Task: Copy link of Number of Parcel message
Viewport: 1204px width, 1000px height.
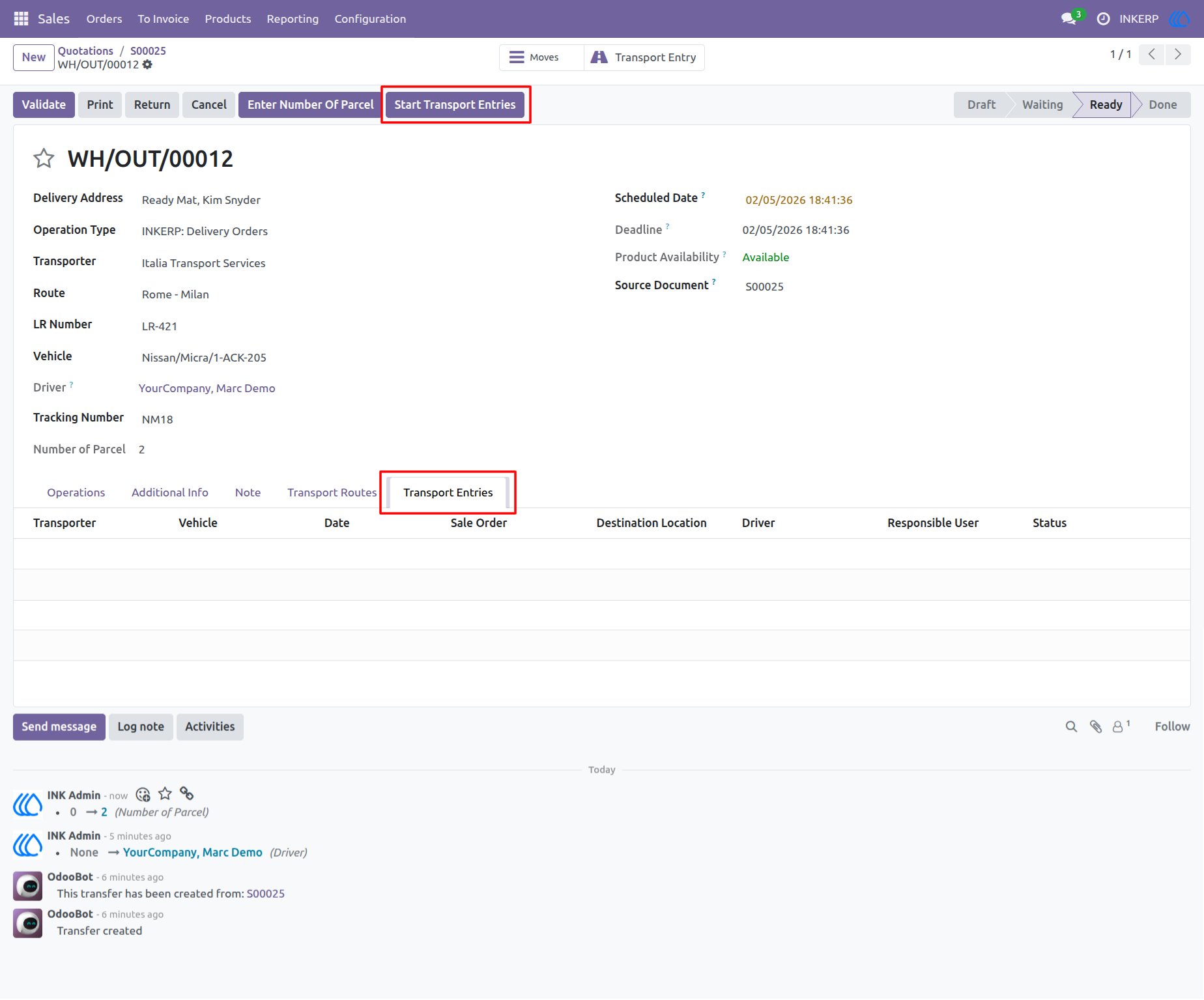Action: coord(187,793)
